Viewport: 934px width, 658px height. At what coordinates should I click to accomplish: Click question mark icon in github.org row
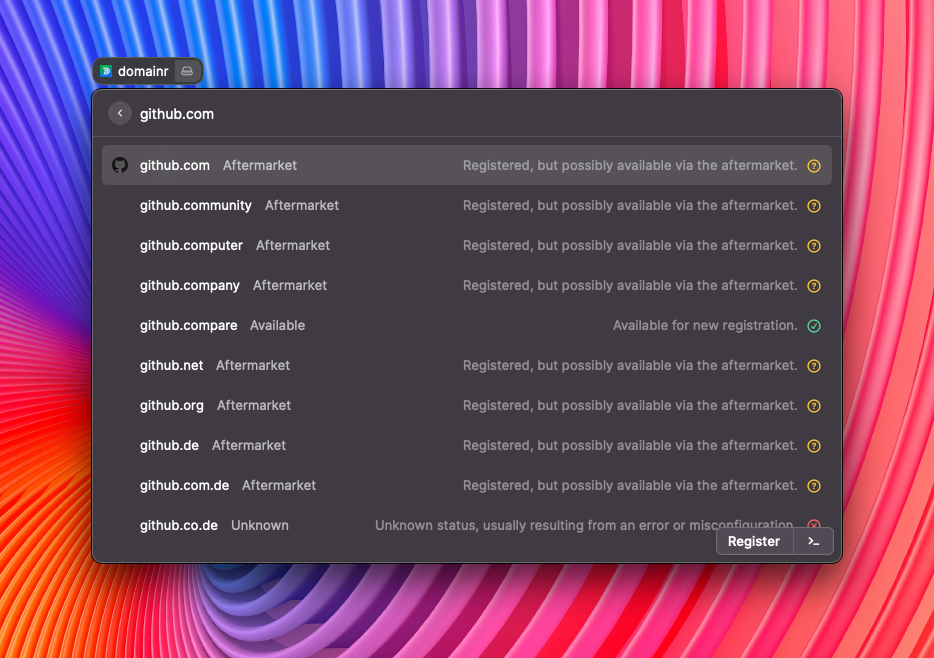pos(814,406)
